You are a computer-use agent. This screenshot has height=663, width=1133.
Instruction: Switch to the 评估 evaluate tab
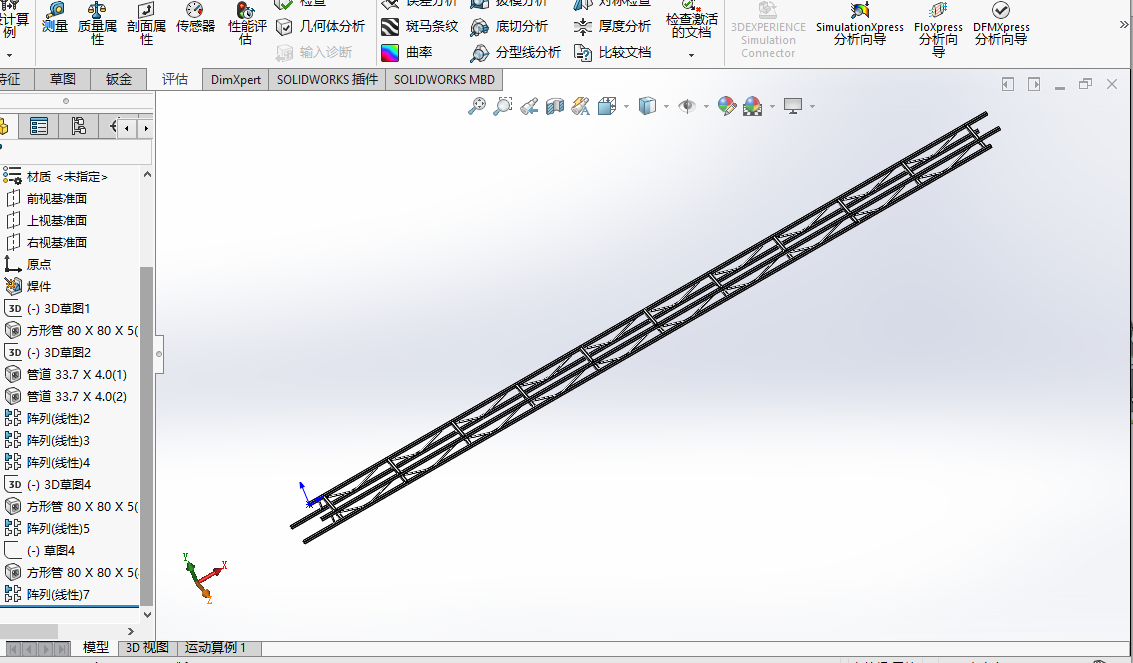click(x=175, y=79)
